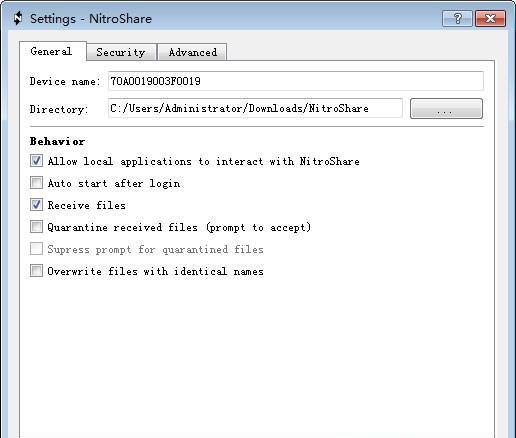Viewport: 516px width, 438px height.
Task: Enable Auto start after login
Action: pyautogui.click(x=36, y=183)
